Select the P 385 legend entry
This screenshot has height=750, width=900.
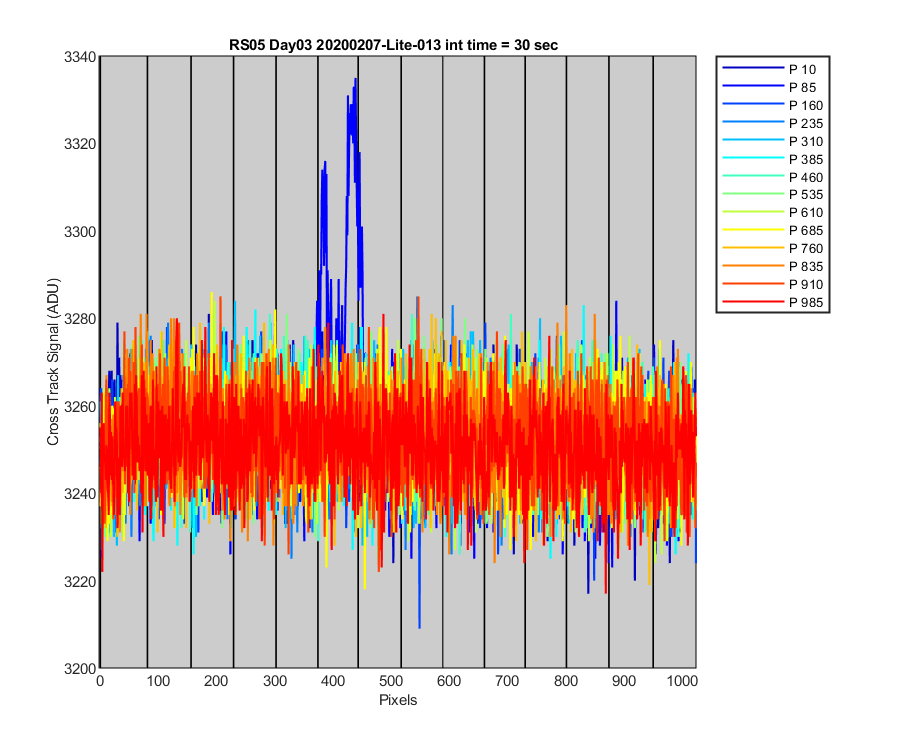[773, 159]
